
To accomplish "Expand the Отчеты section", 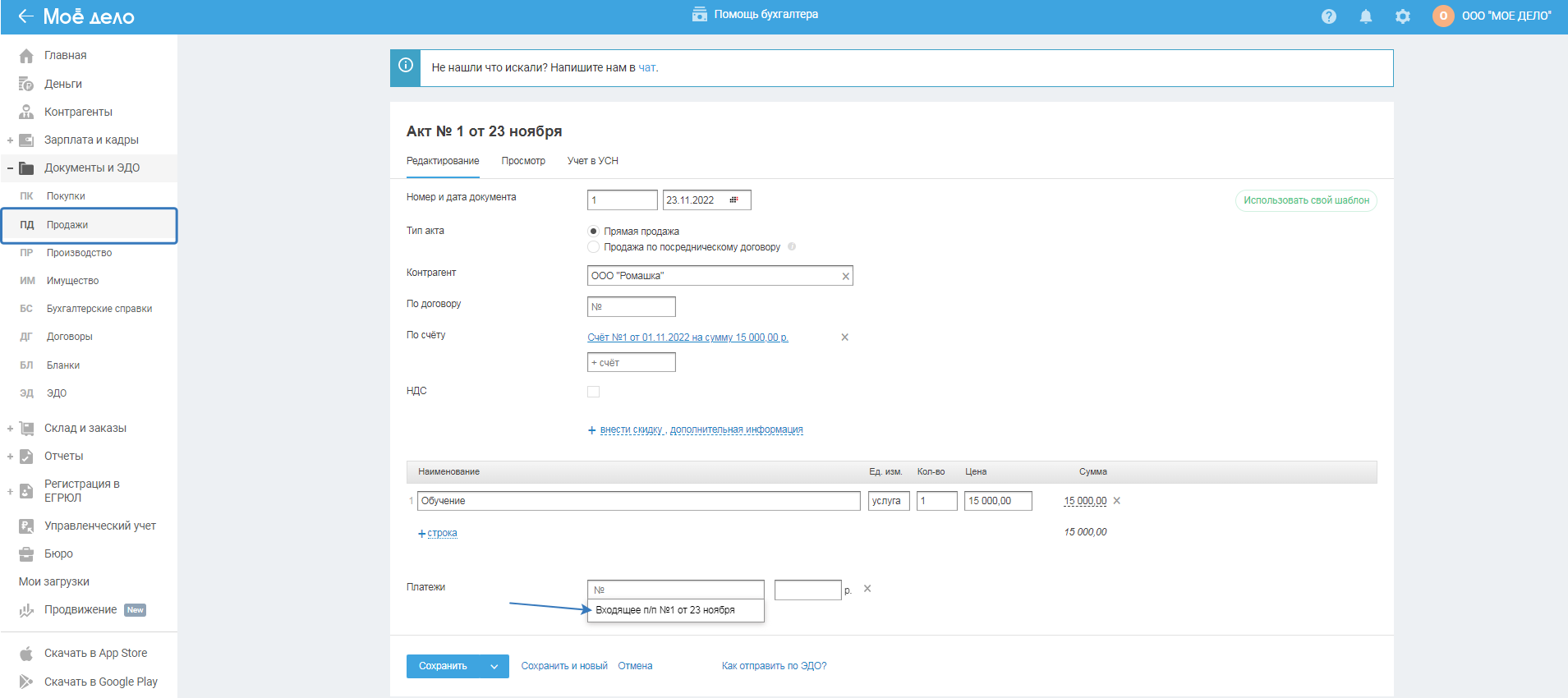I will click(10, 457).
